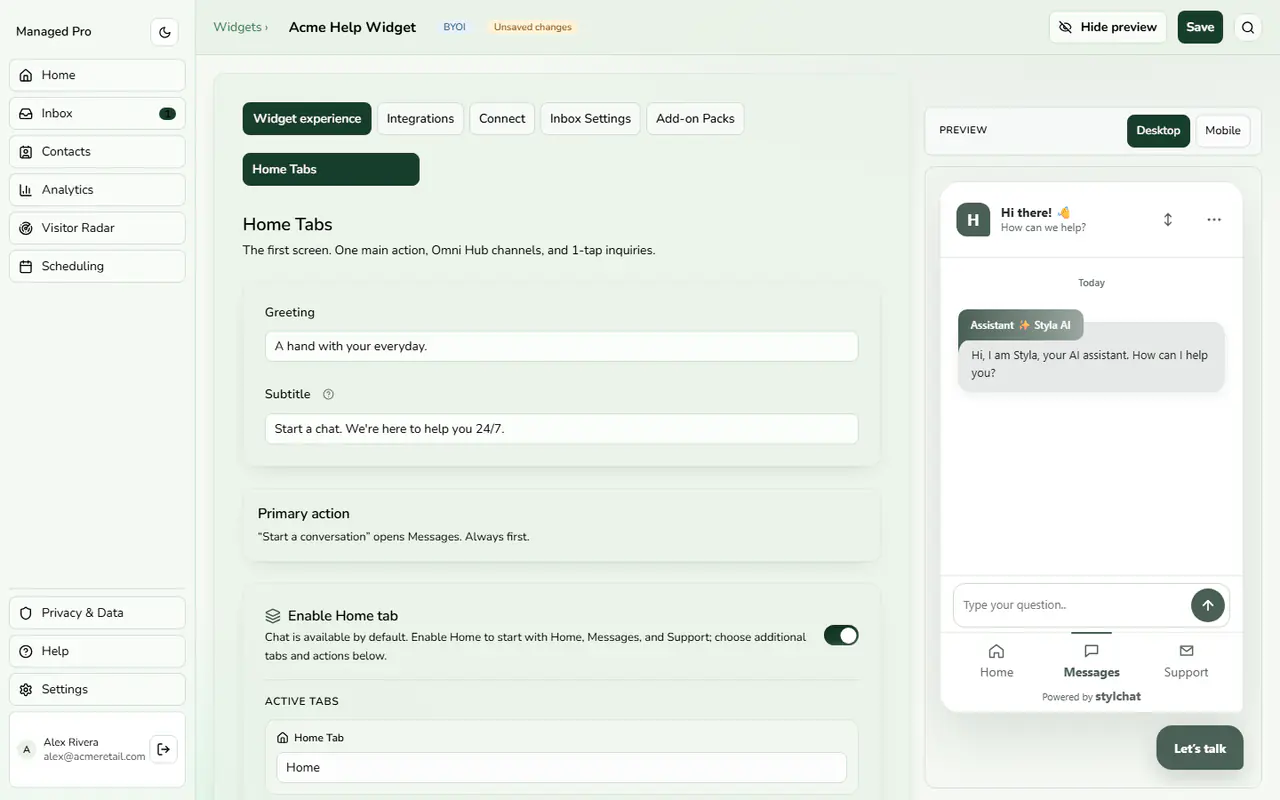Open Home in sidebar
The height and width of the screenshot is (800, 1280).
[x=97, y=75]
